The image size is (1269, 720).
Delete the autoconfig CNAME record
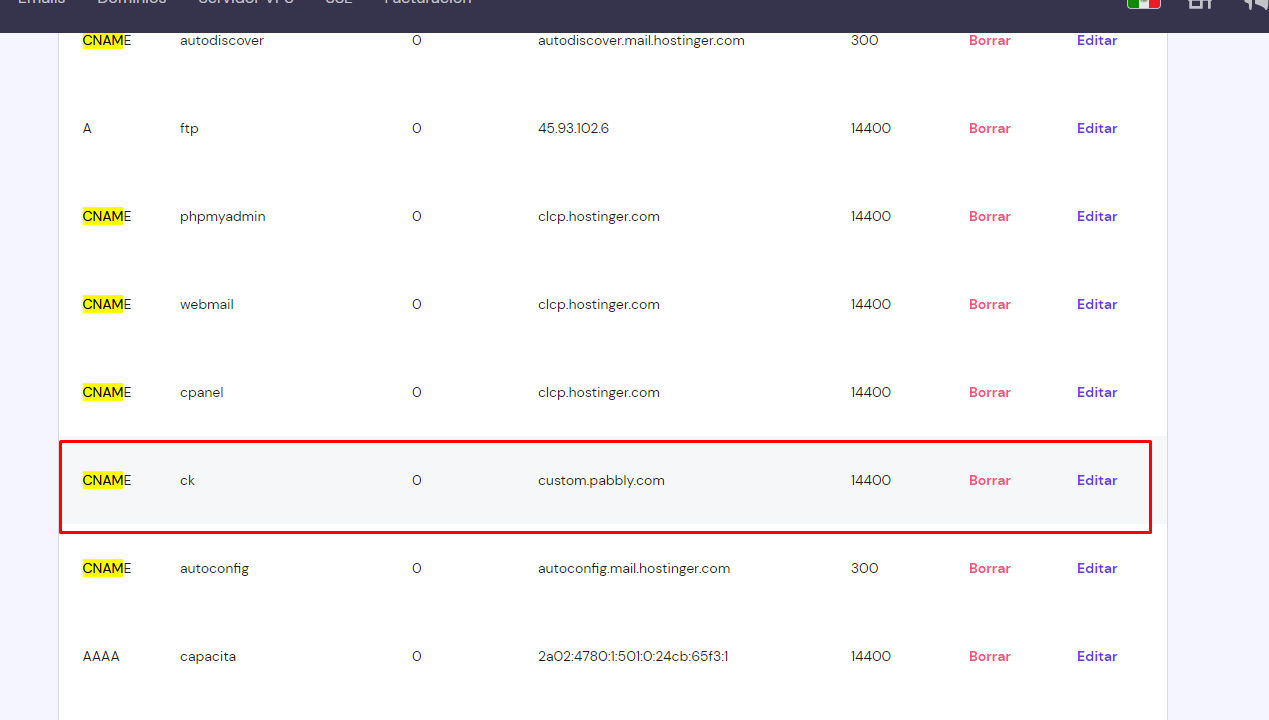point(989,569)
